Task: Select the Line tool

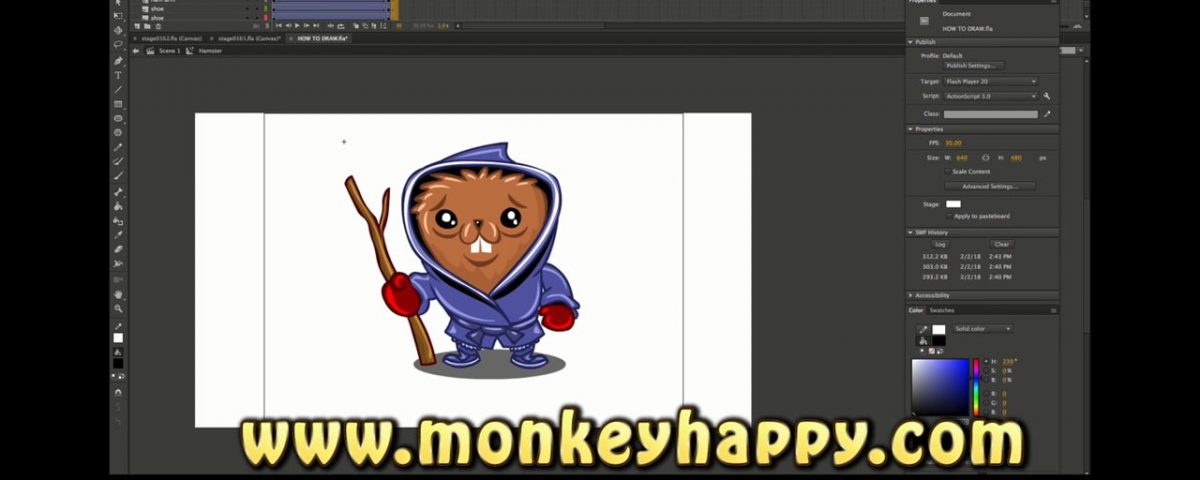Action: (x=118, y=89)
